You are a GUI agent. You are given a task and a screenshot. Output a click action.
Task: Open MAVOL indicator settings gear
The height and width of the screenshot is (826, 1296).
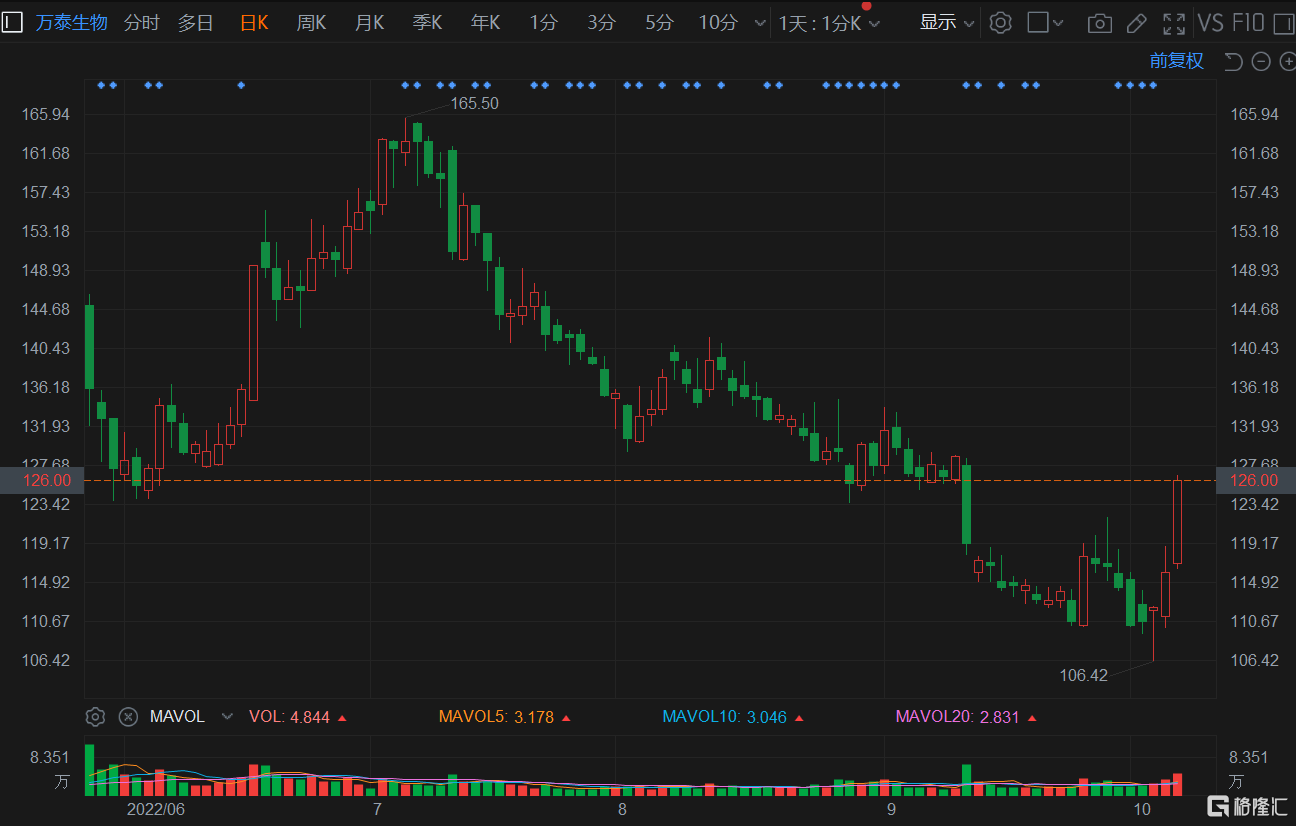95,716
